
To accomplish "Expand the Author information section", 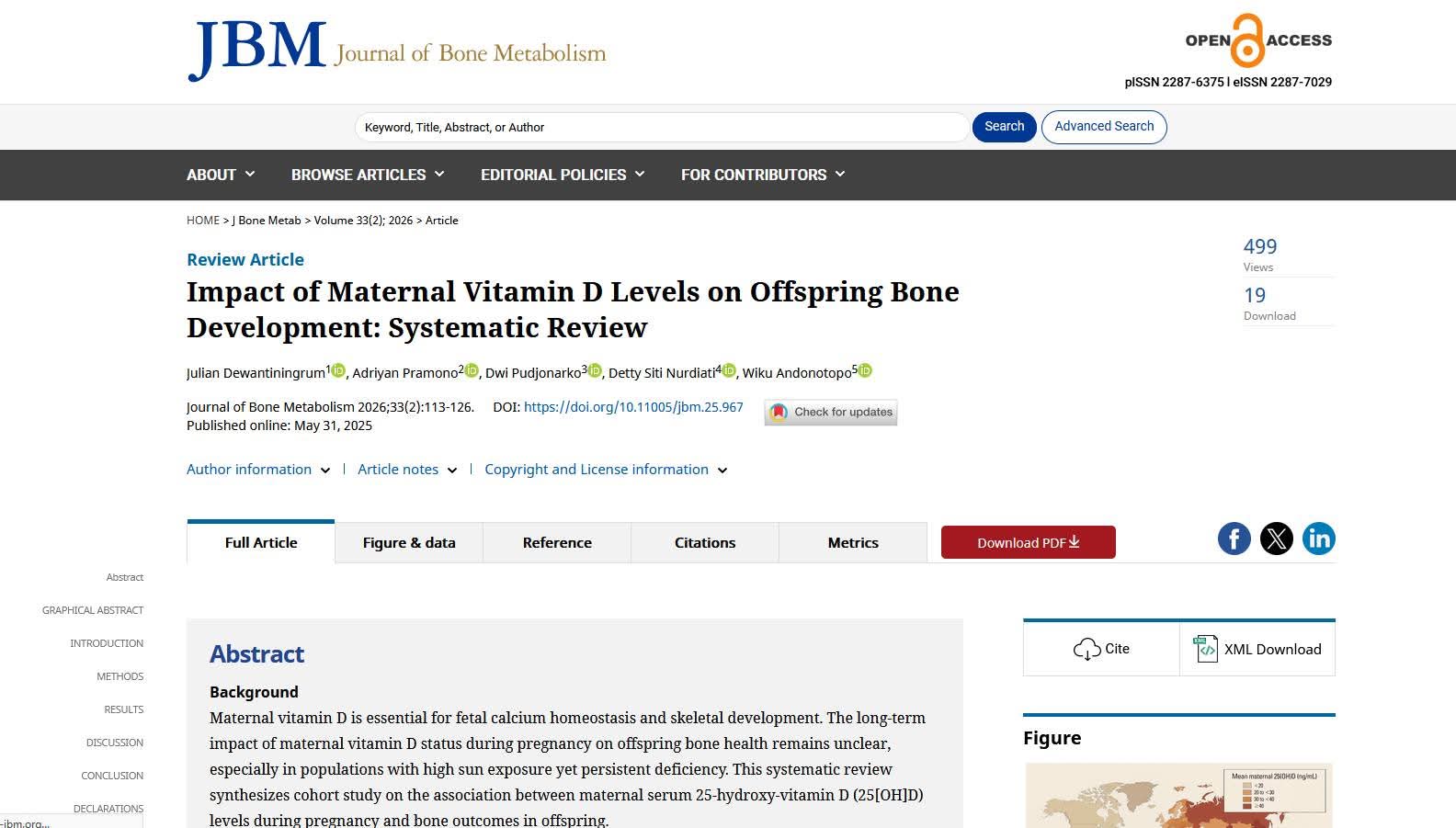I will [x=258, y=470].
